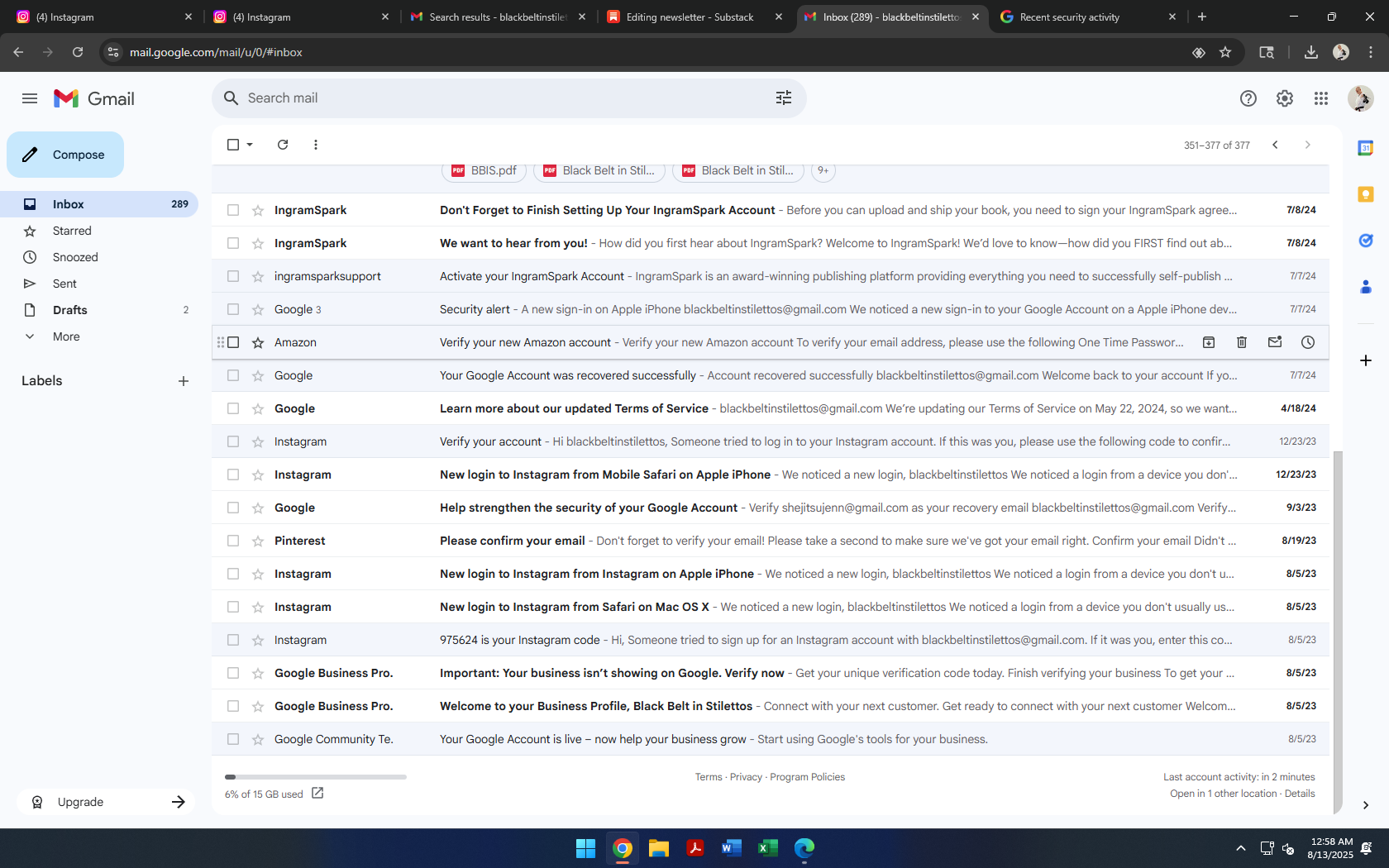The height and width of the screenshot is (868, 1389).
Task: Open the Drafts folder
Action: [x=99, y=310]
